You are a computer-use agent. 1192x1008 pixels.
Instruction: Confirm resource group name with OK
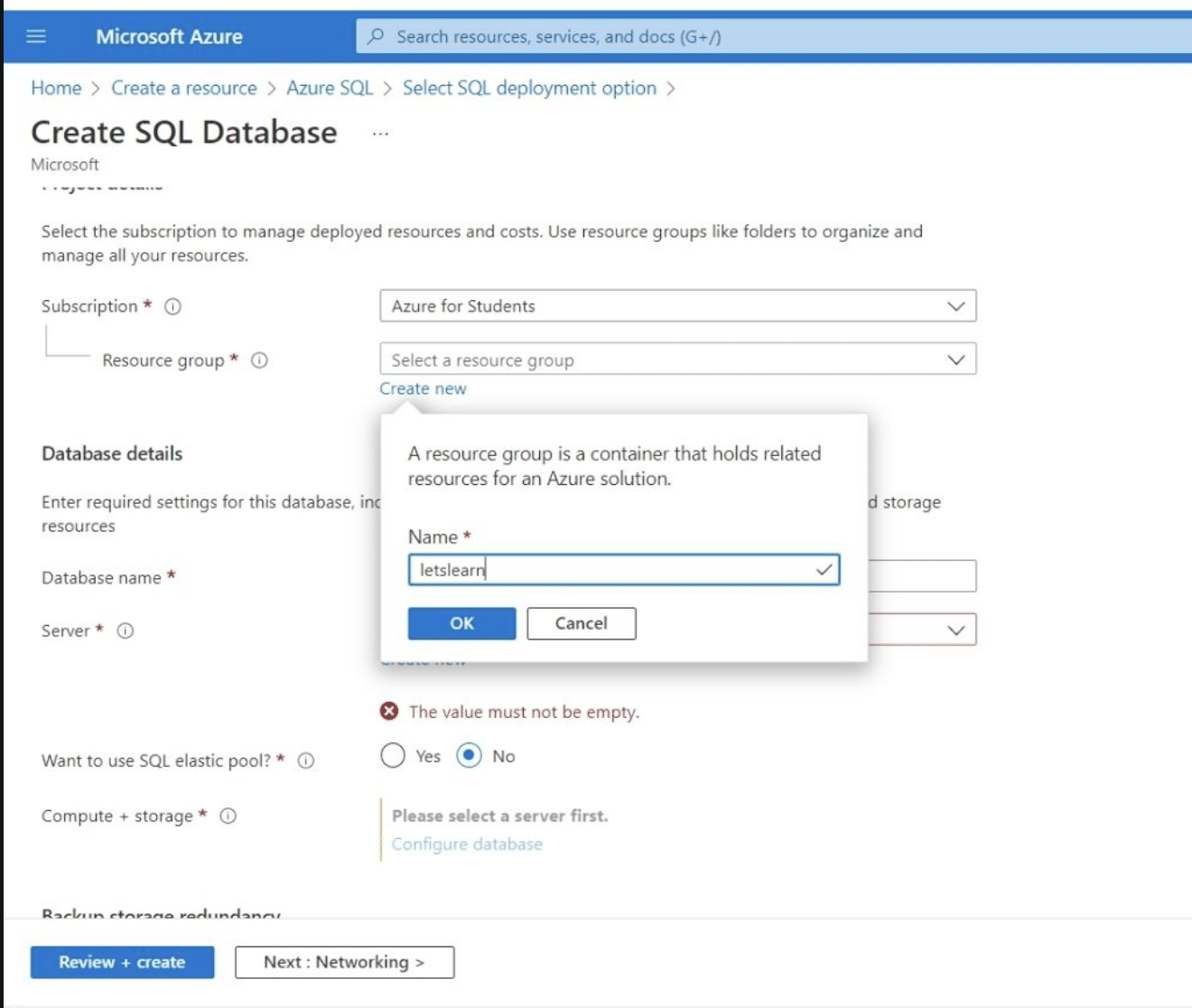click(461, 623)
